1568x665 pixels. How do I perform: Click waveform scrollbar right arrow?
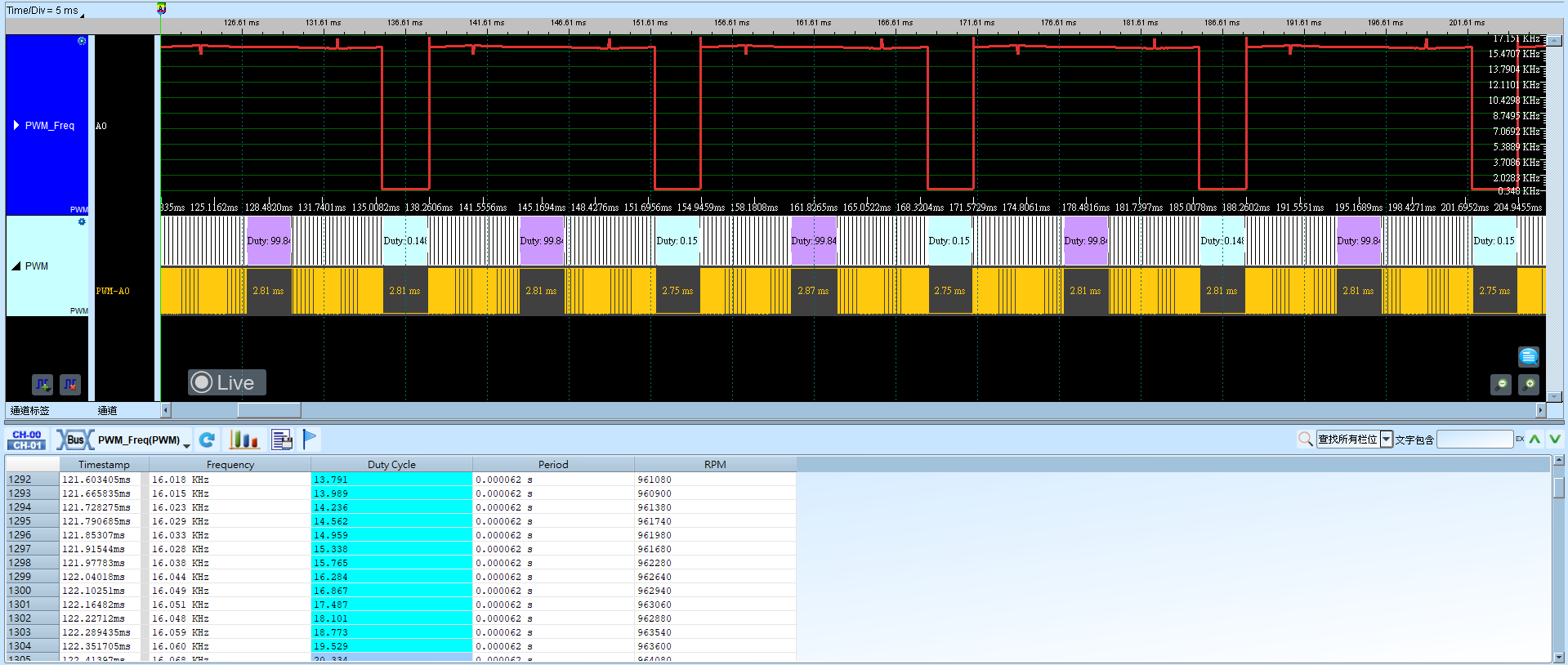pos(1541,410)
